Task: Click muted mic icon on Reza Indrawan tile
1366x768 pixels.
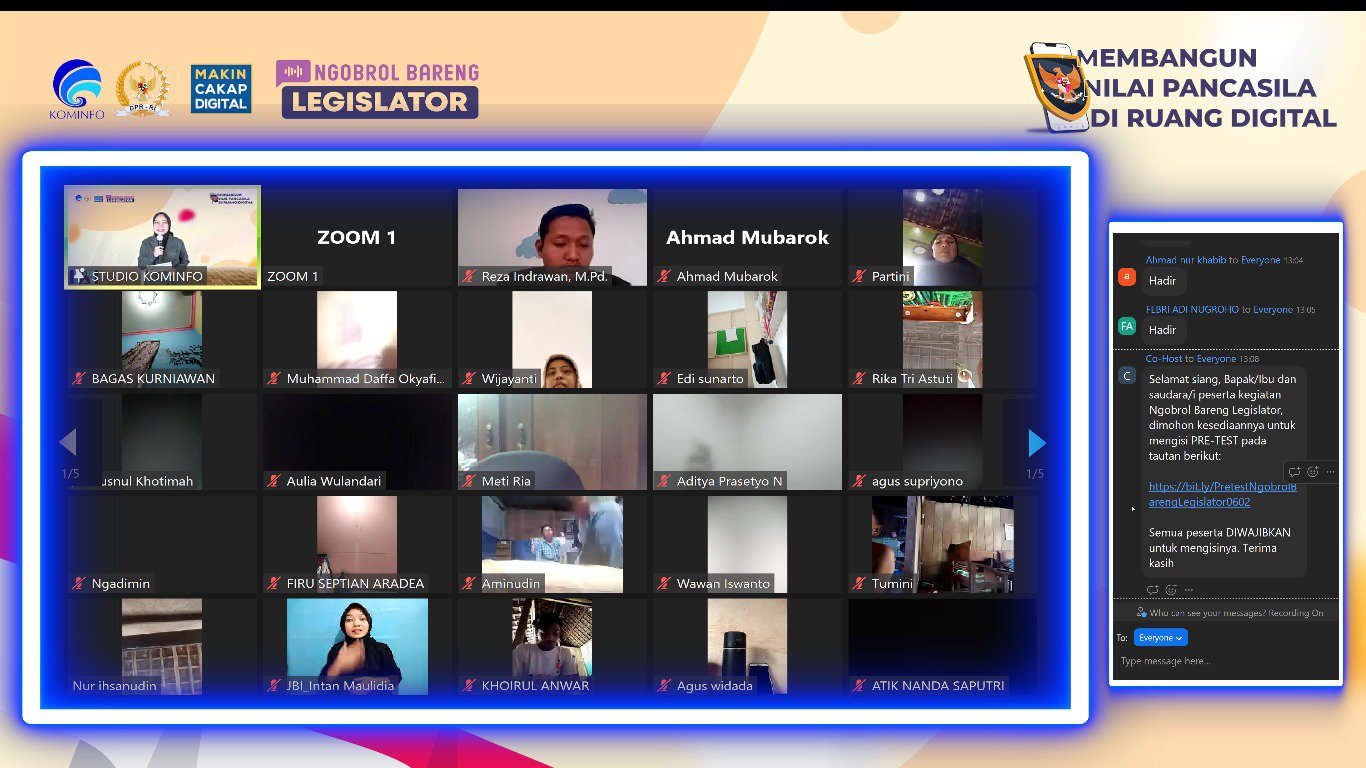Action: tap(468, 276)
